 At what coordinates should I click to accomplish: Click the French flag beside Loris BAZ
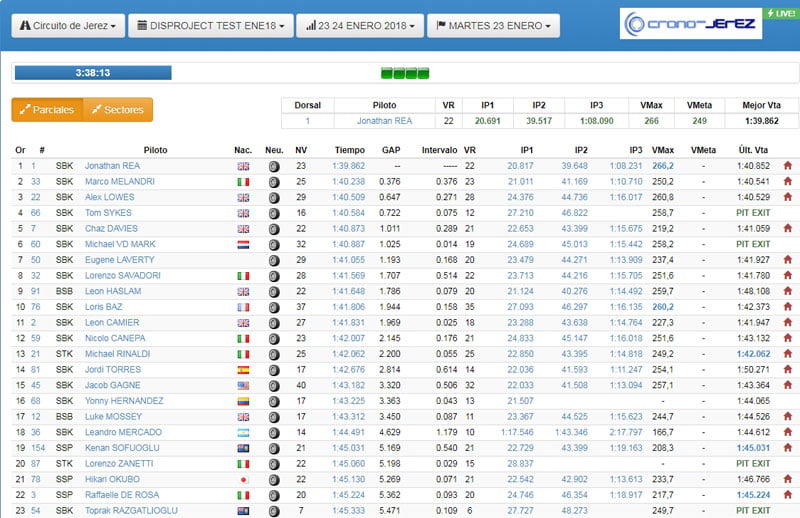tap(242, 307)
